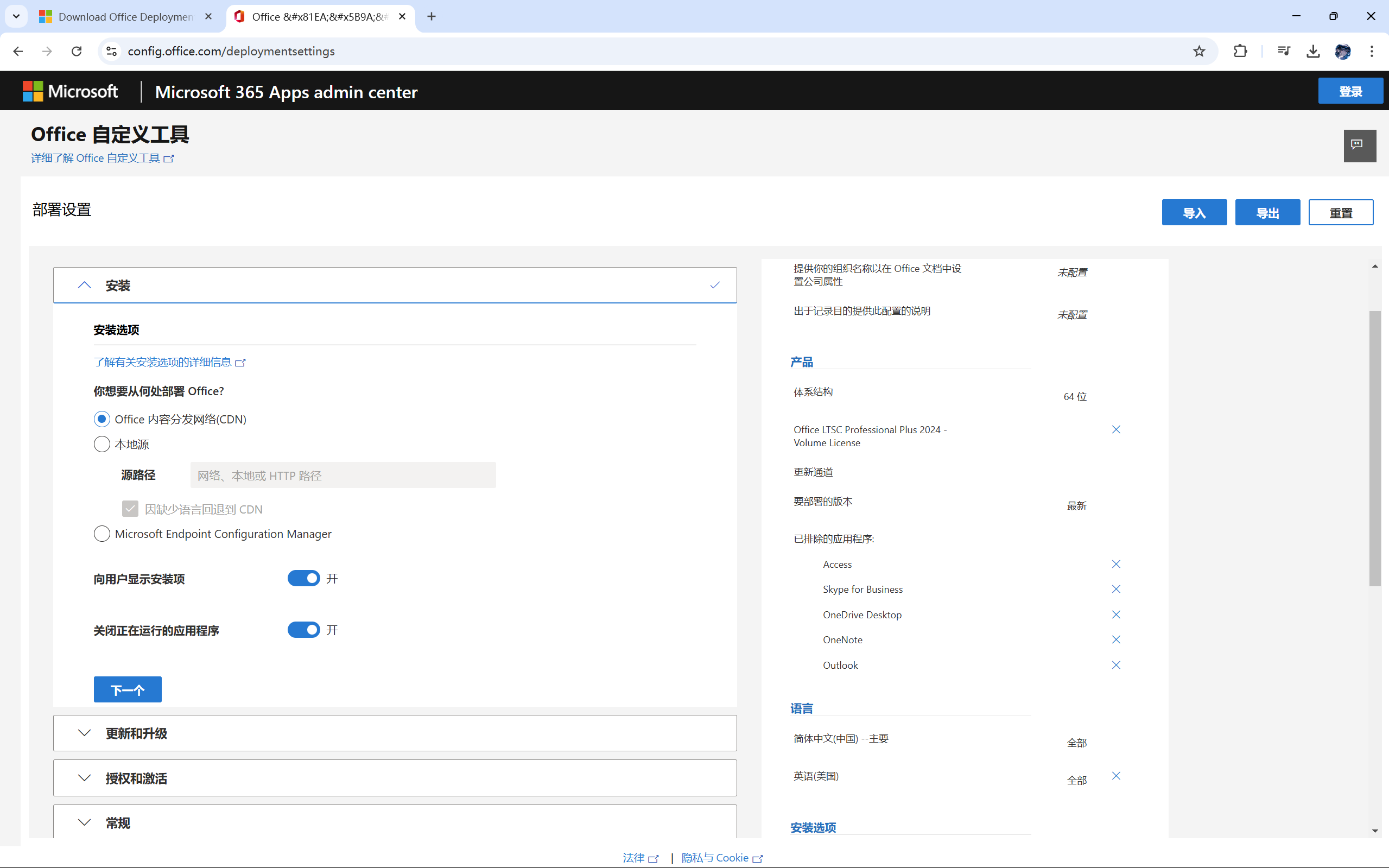Screen dimensions: 1389x868
Task: Remove OneDrive Desktop from excluded apps
Action: (x=1116, y=614)
